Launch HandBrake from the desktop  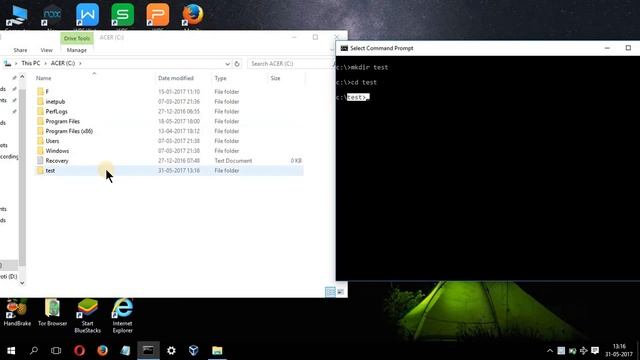(x=17, y=313)
